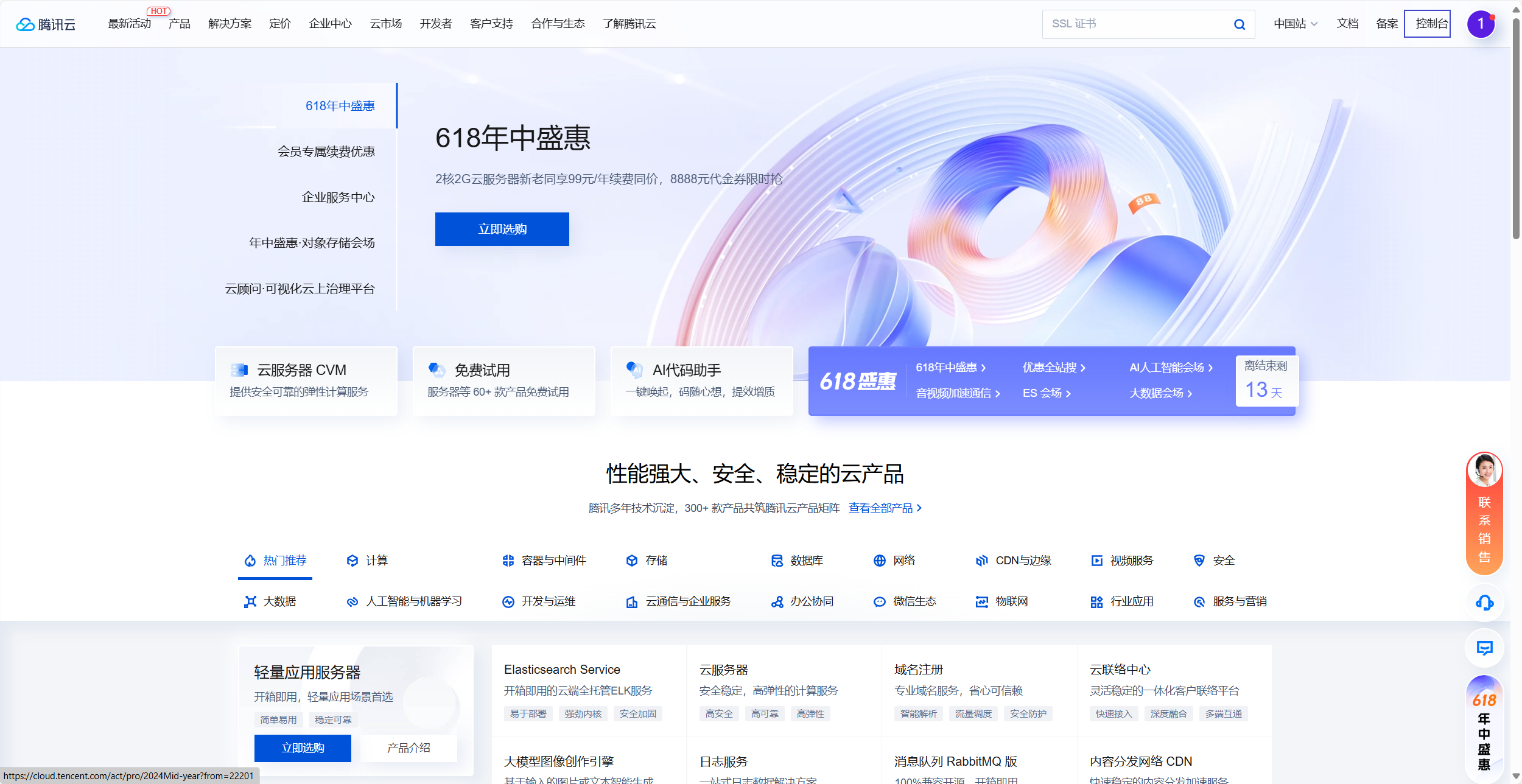Open the 解决方案 navigation menu
The image size is (1522, 784).
point(230,24)
